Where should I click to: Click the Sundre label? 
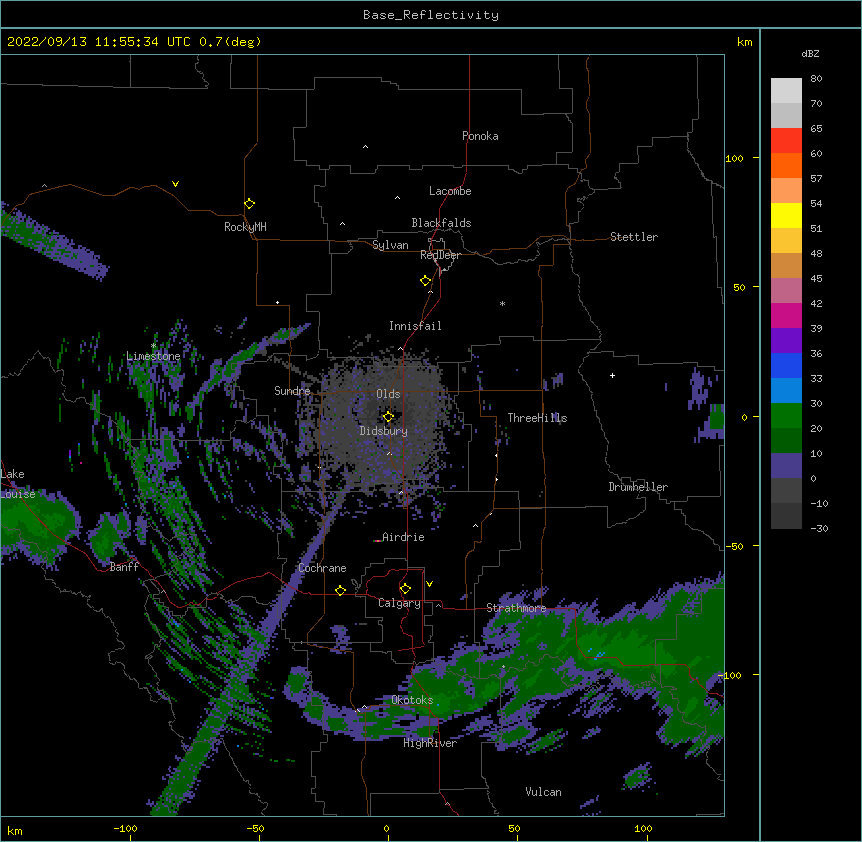pos(292,391)
